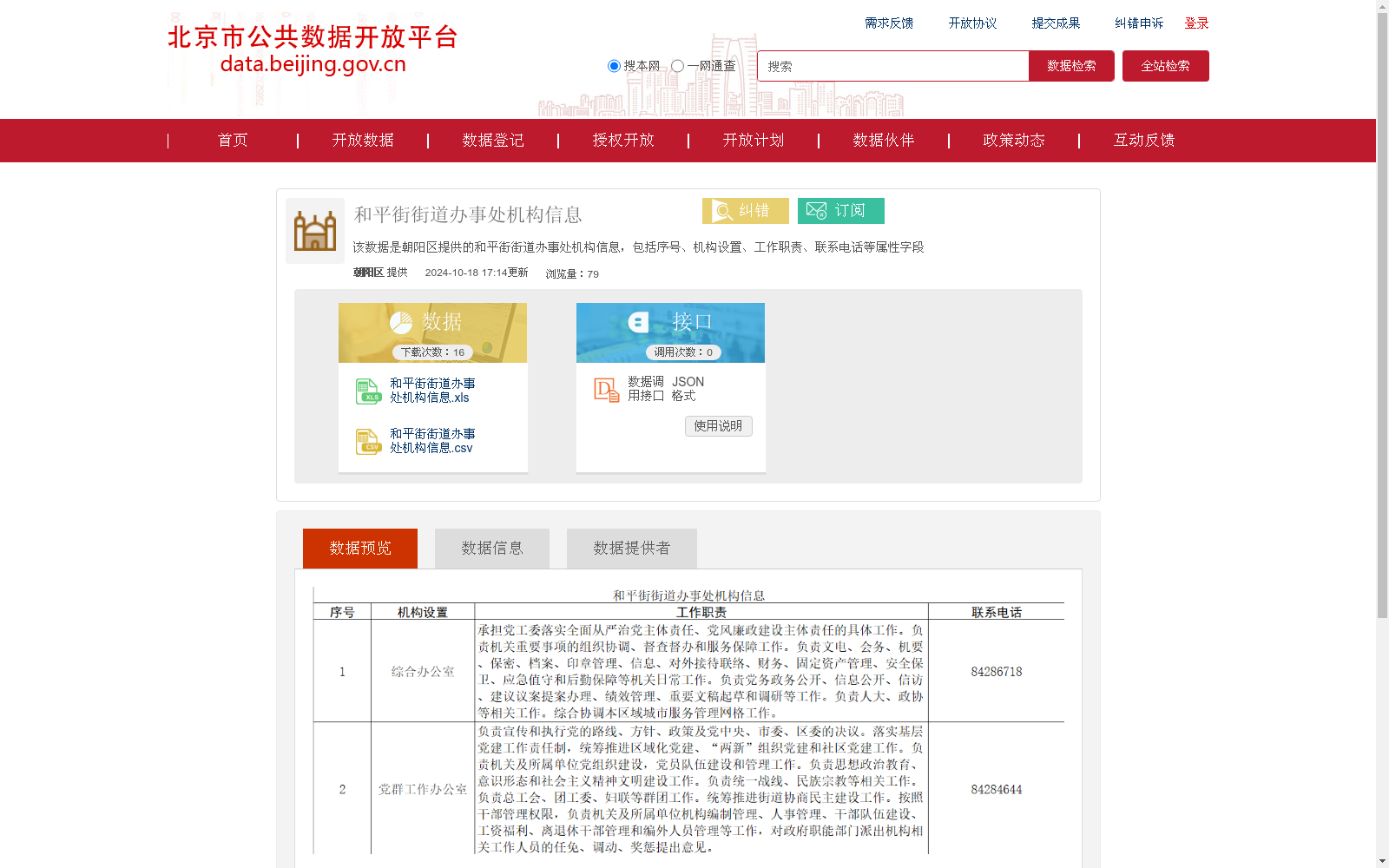This screenshot has width=1389, height=868.
Task: Click the 纠错 button with its magnifier icon
Action: coord(745,211)
